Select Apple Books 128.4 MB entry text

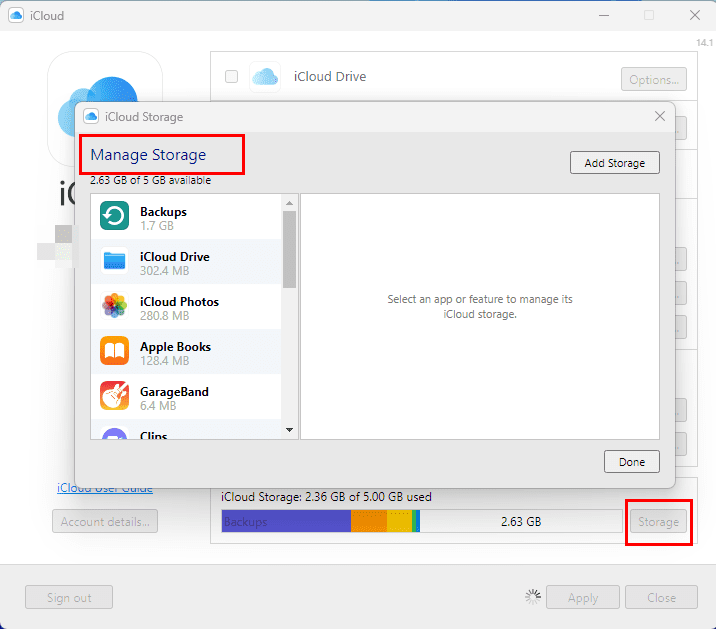175,353
